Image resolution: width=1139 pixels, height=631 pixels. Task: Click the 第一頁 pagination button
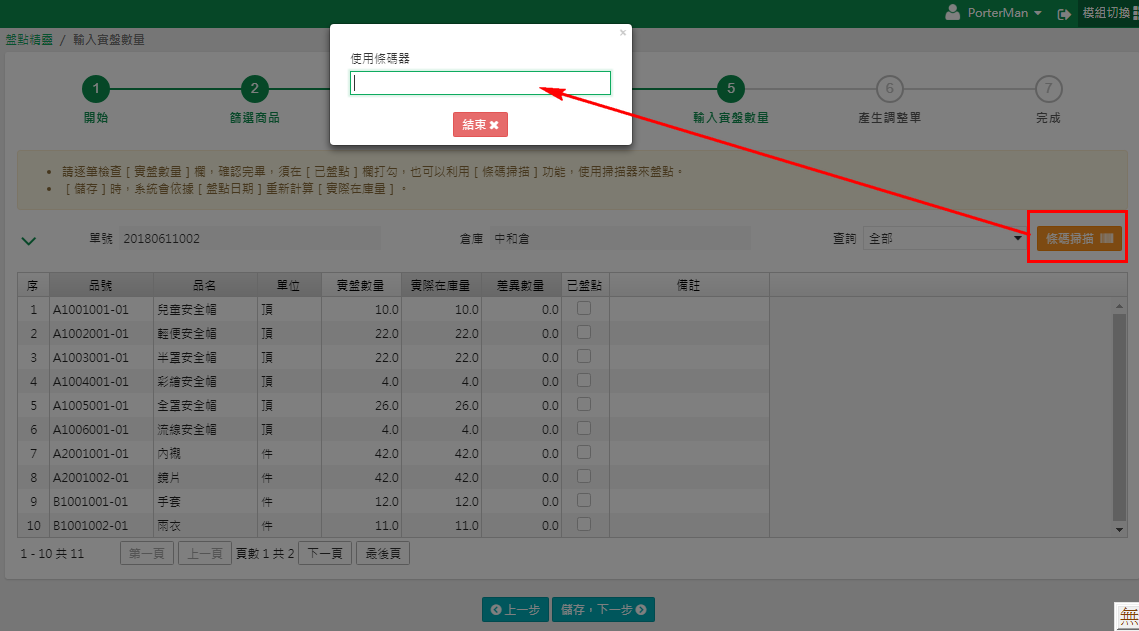tap(147, 553)
